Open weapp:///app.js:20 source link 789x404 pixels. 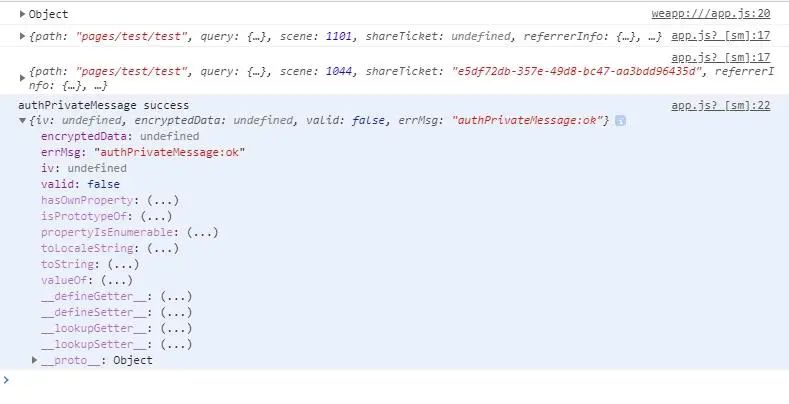click(x=711, y=14)
